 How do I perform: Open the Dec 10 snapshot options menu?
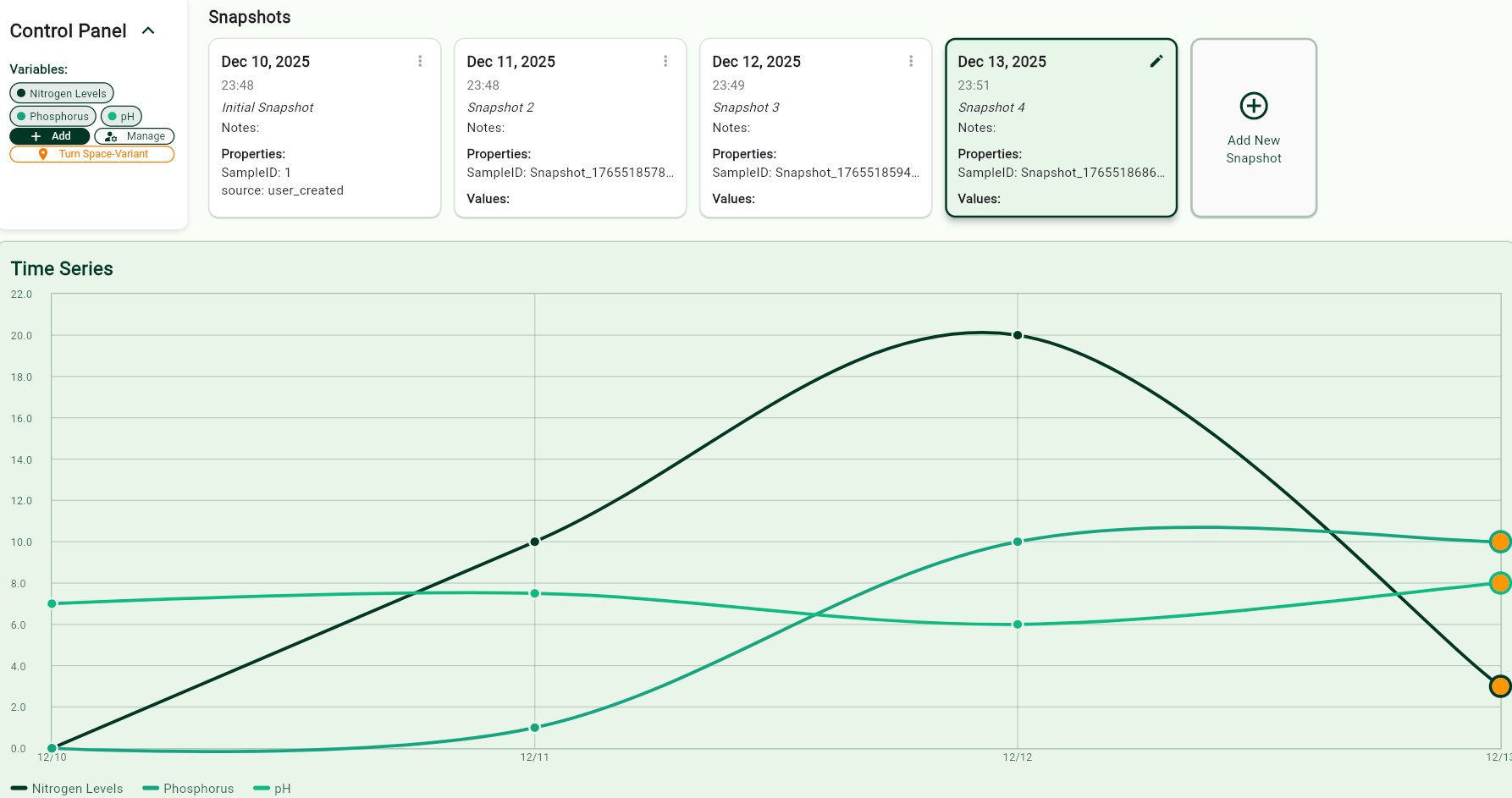[x=420, y=61]
